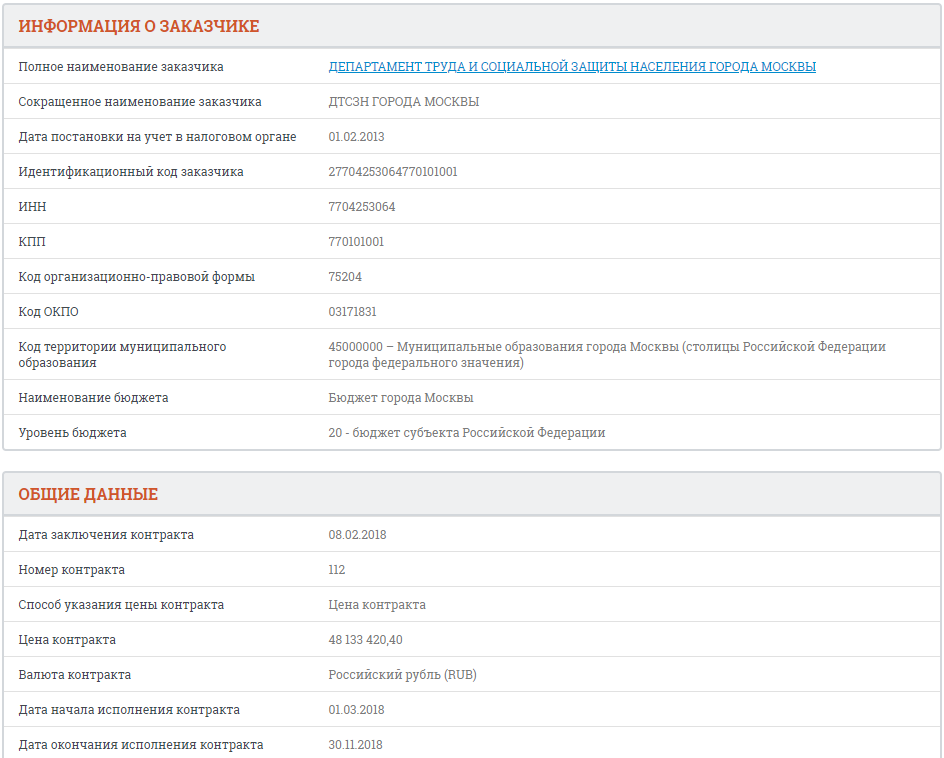Screen dimensions: 944x758
Task: Click the Общие данные section header
Action: click(x=88, y=494)
